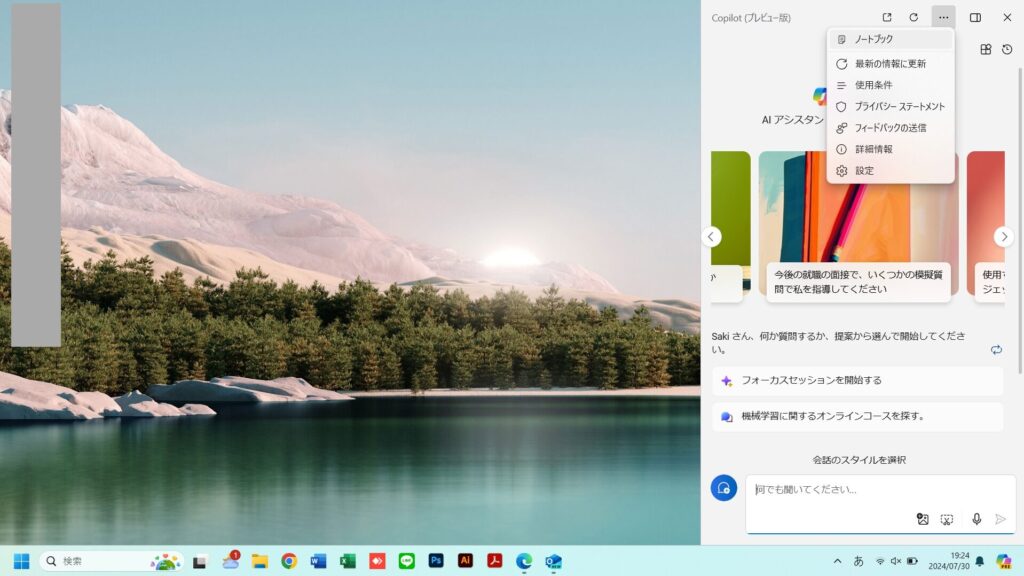Click the add image icon in chat box

pyautogui.click(x=923, y=519)
